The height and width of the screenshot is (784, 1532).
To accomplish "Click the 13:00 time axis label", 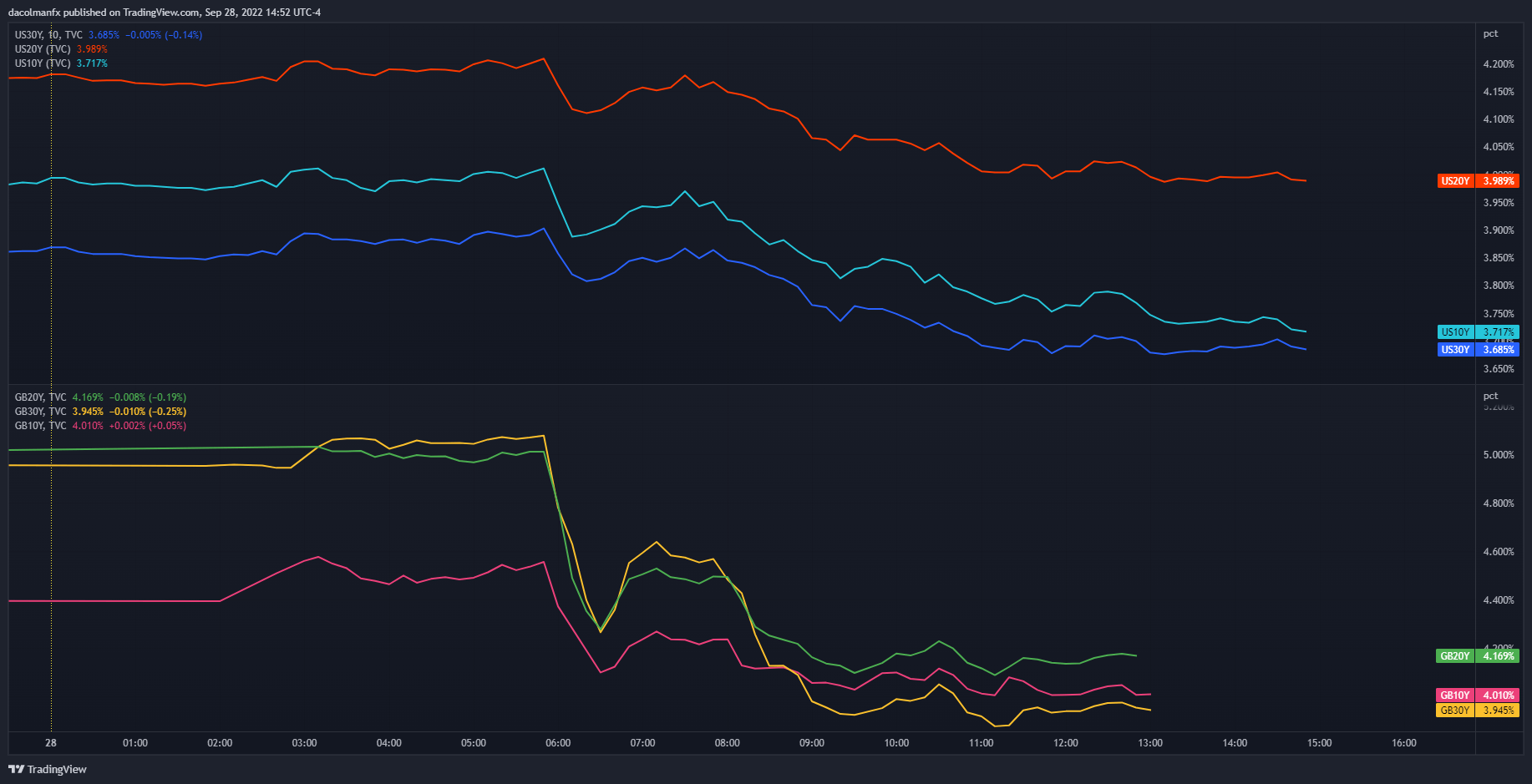I will (x=1150, y=743).
